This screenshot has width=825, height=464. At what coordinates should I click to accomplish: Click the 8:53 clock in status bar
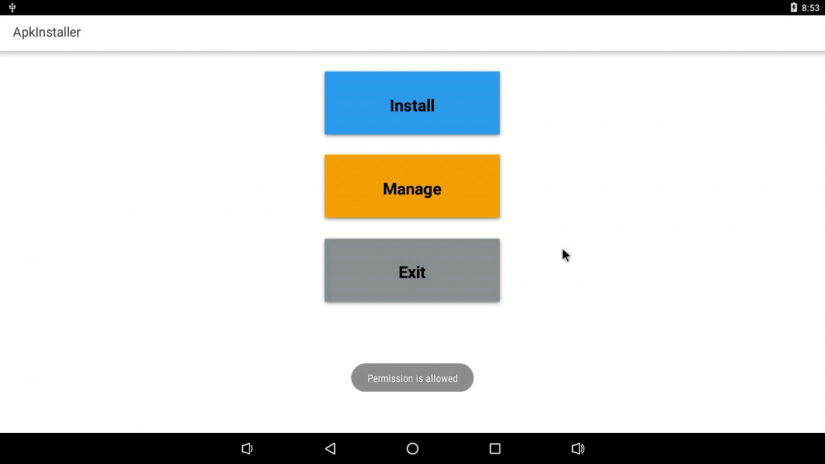click(810, 8)
